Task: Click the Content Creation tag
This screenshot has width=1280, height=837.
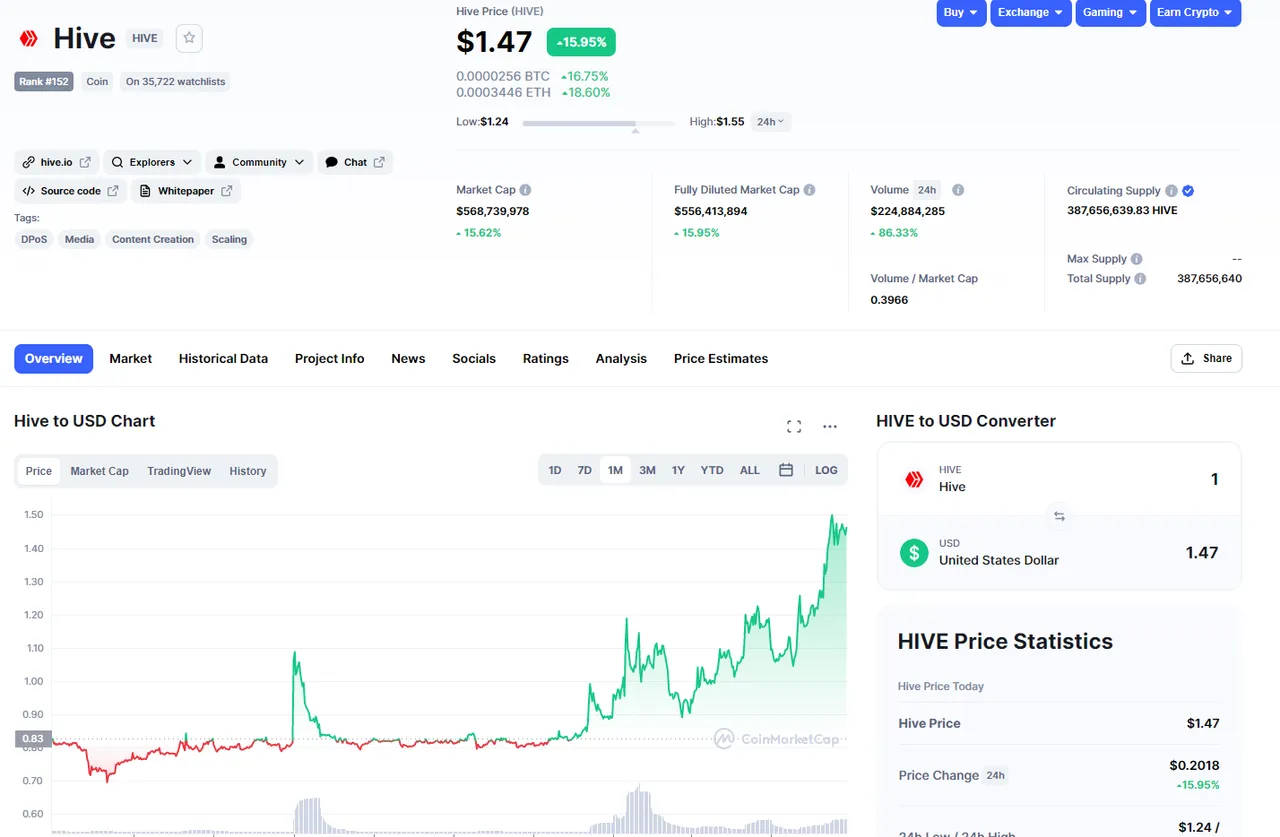Action: [x=153, y=240]
